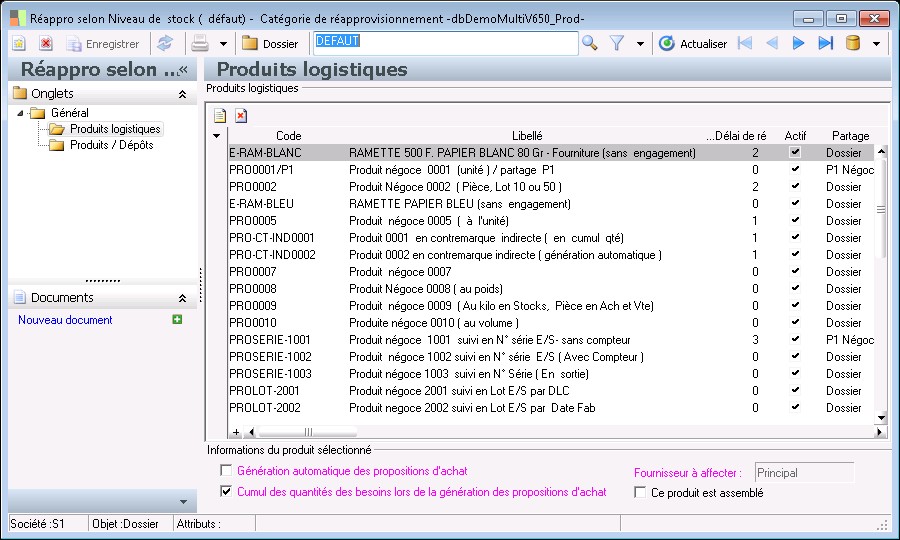This screenshot has height=540, width=900.
Task: Click the delete row icon above grid
Action: [x=241, y=116]
